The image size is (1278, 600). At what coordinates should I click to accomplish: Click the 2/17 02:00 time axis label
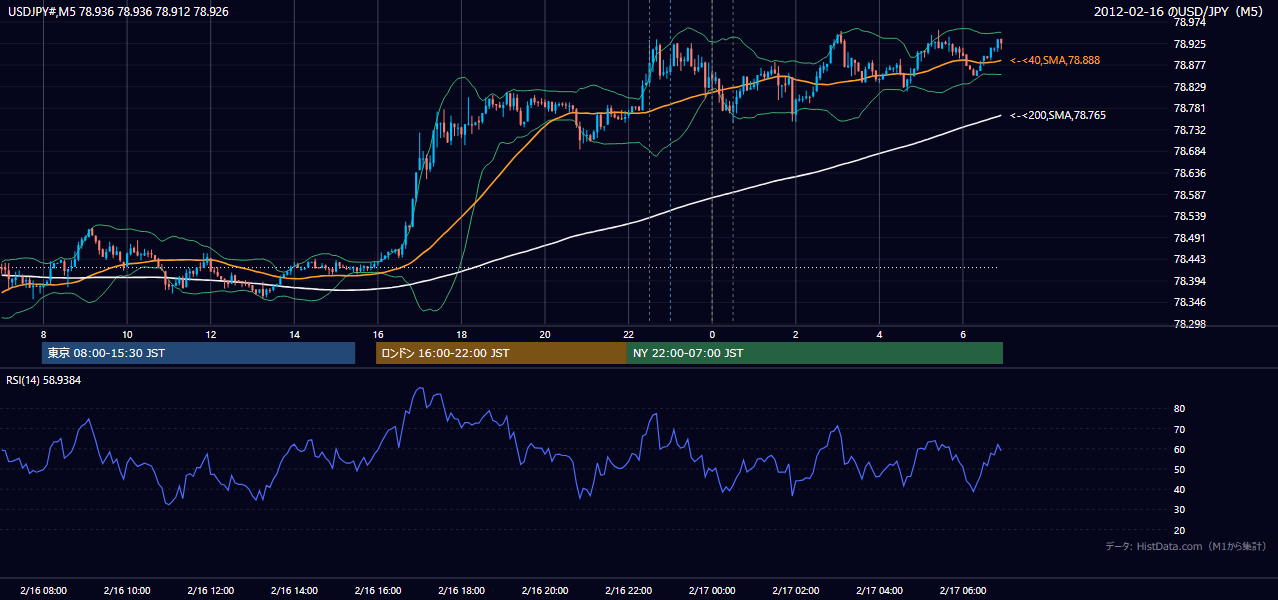795,590
